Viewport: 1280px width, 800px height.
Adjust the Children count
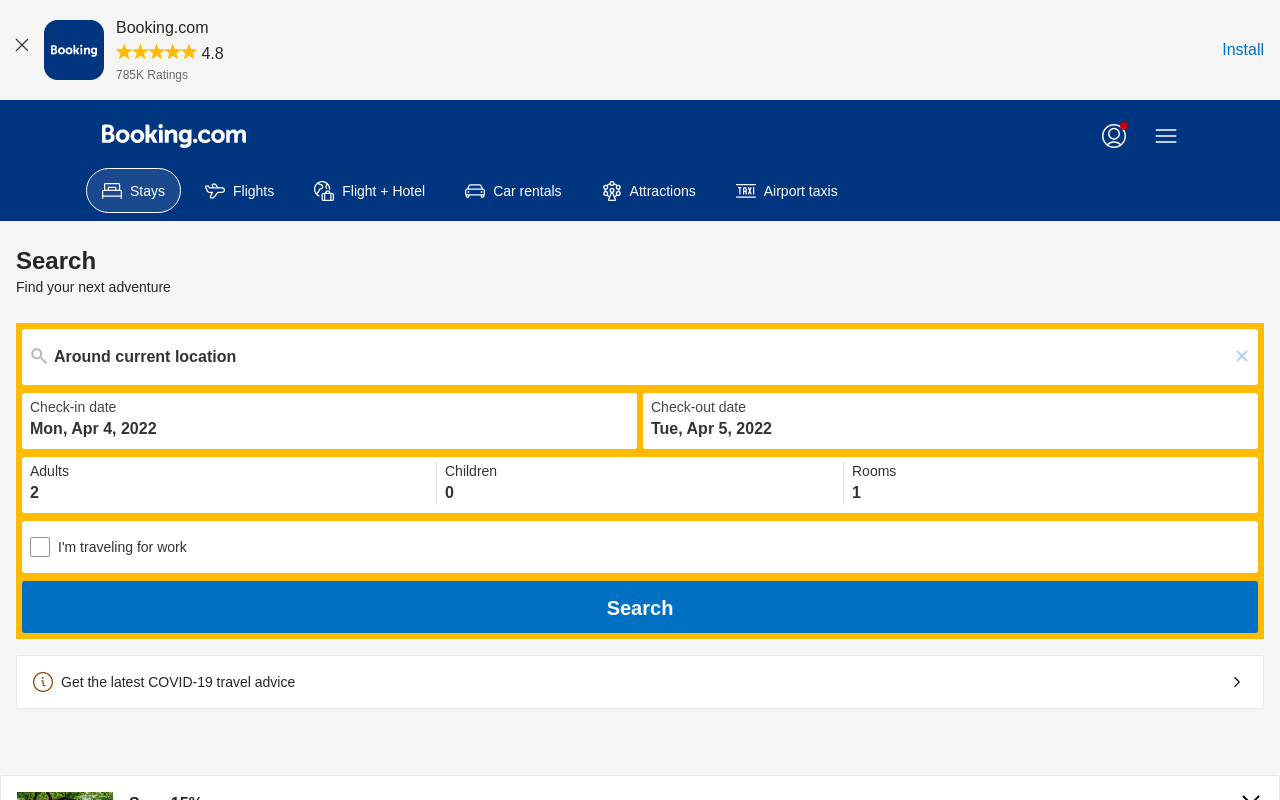click(640, 485)
